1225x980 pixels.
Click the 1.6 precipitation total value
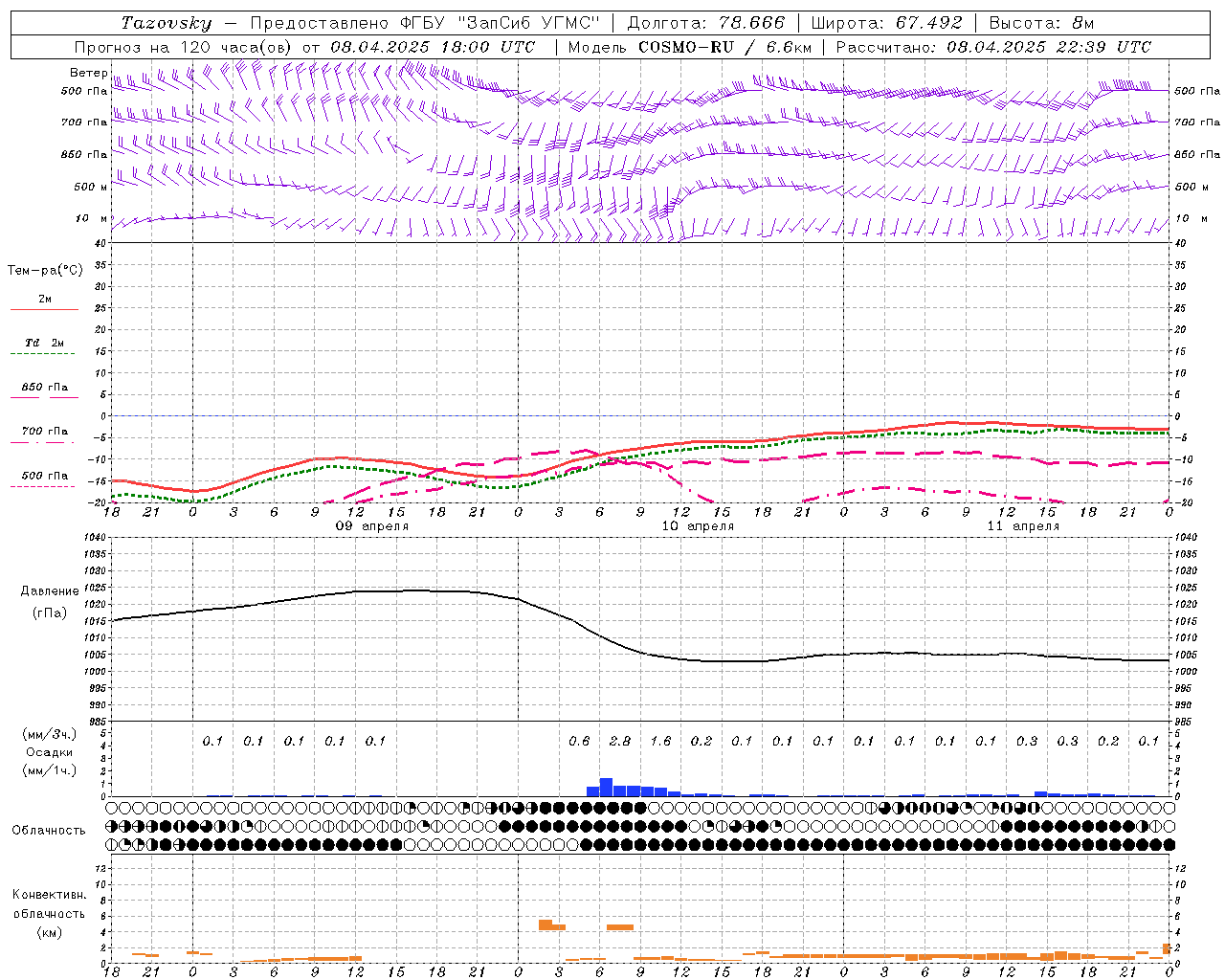click(x=660, y=741)
